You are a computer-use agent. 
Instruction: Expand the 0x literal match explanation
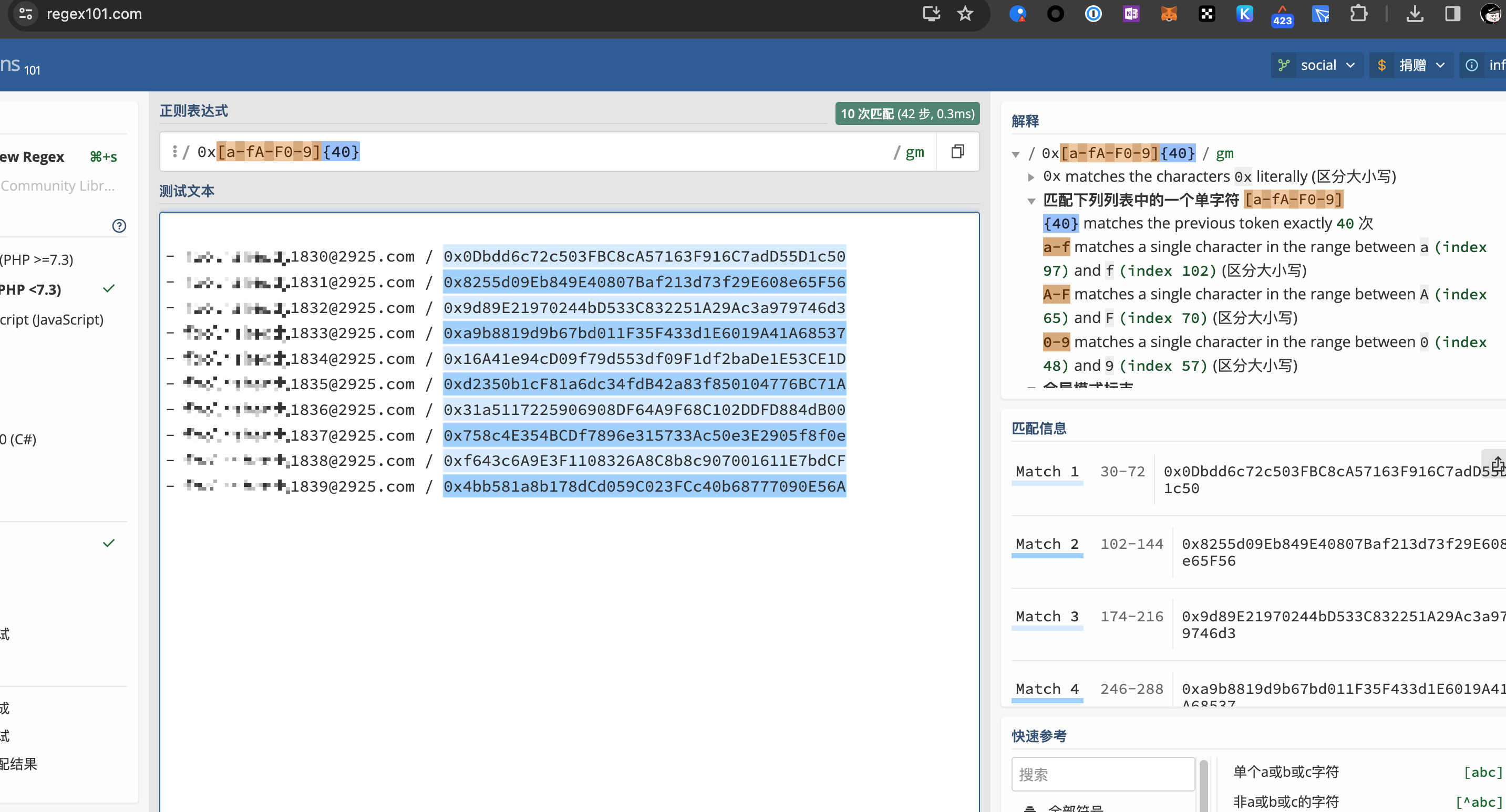[1031, 177]
